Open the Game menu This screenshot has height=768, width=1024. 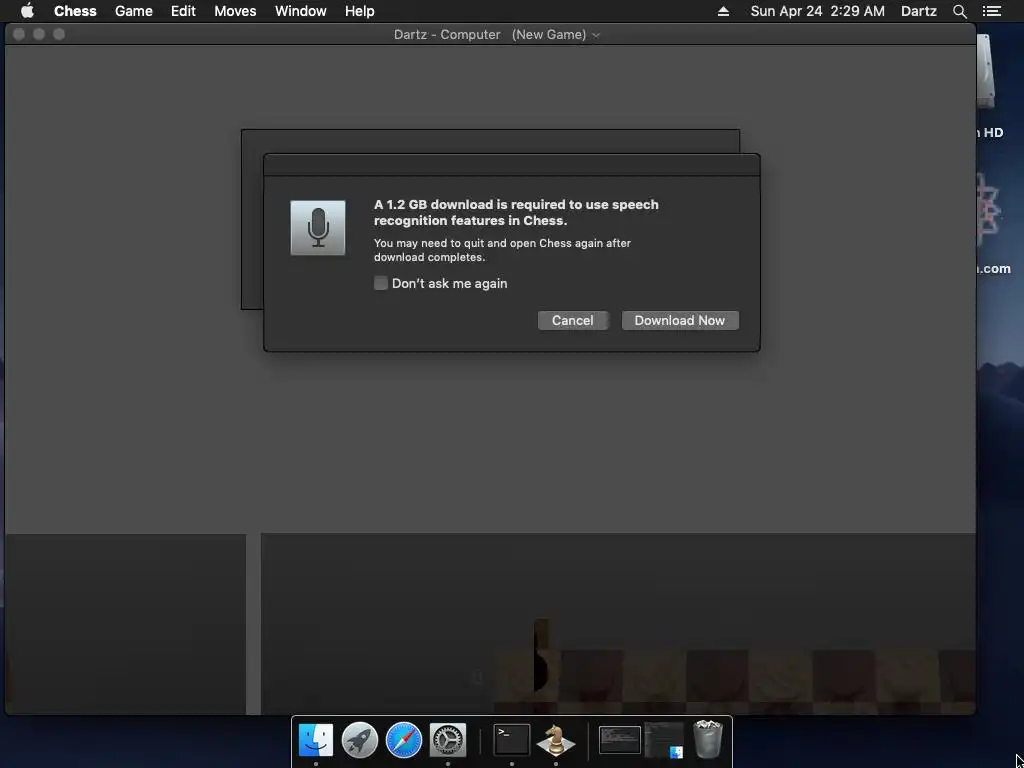pos(134,11)
